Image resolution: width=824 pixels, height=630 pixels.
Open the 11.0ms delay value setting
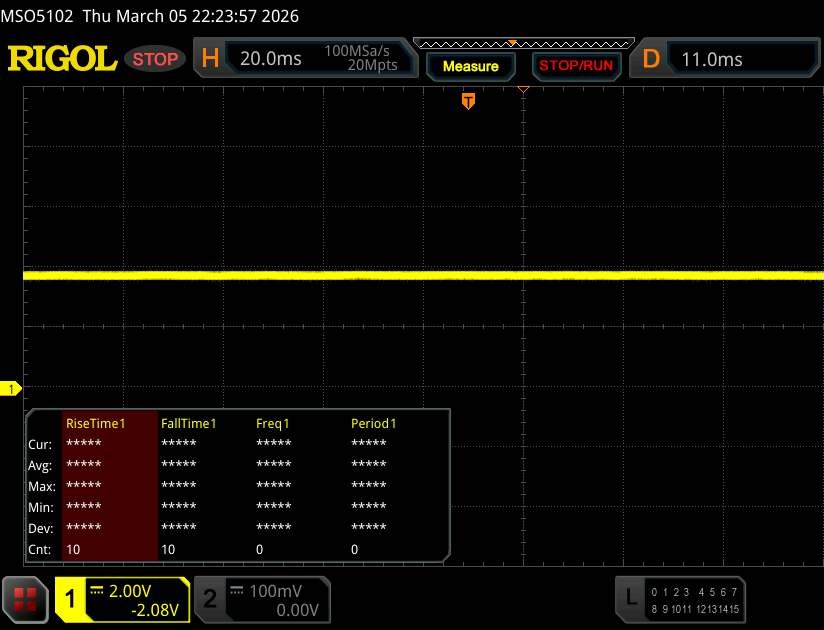coord(712,59)
